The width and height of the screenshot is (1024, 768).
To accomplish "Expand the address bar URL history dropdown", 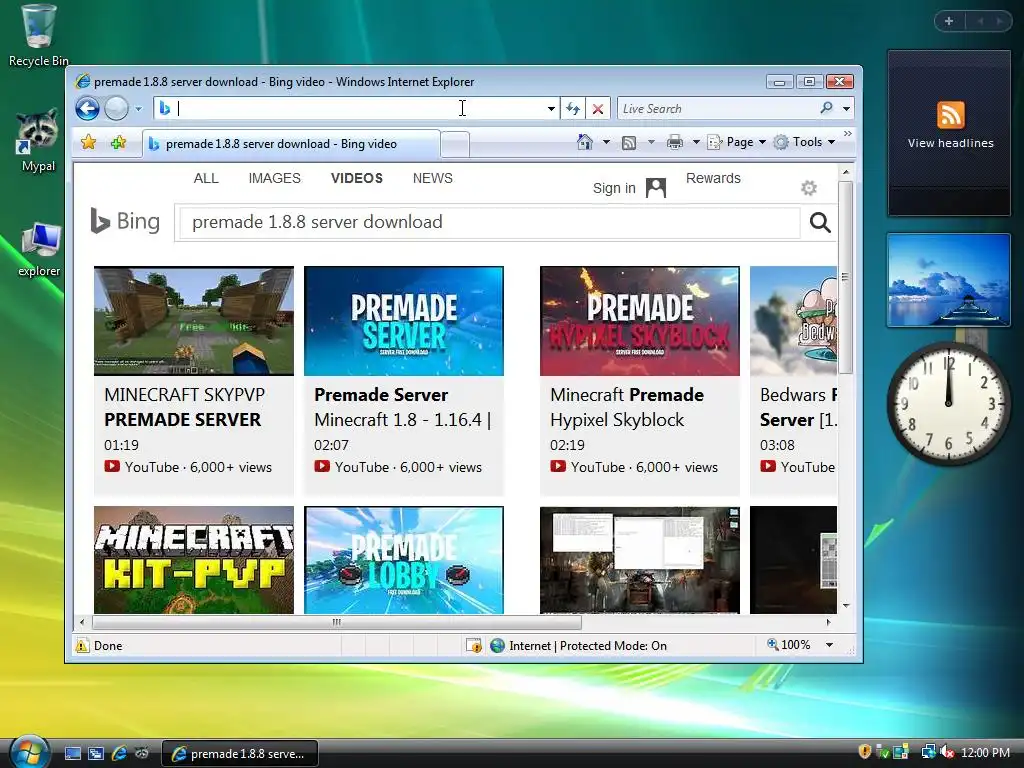I will click(551, 109).
